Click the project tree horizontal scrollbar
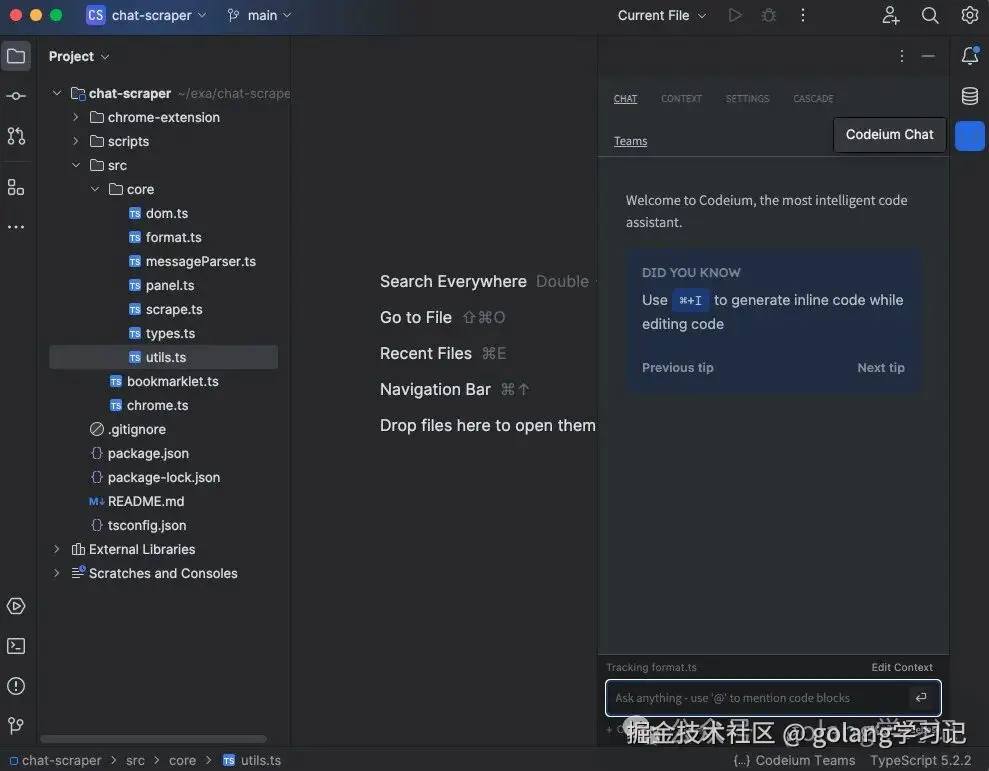The height and width of the screenshot is (771, 989). (x=154, y=738)
